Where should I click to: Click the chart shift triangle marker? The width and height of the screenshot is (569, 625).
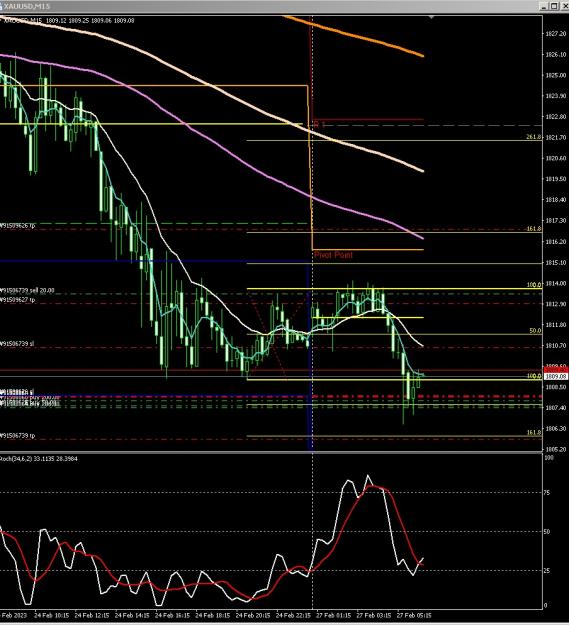(431, 17)
